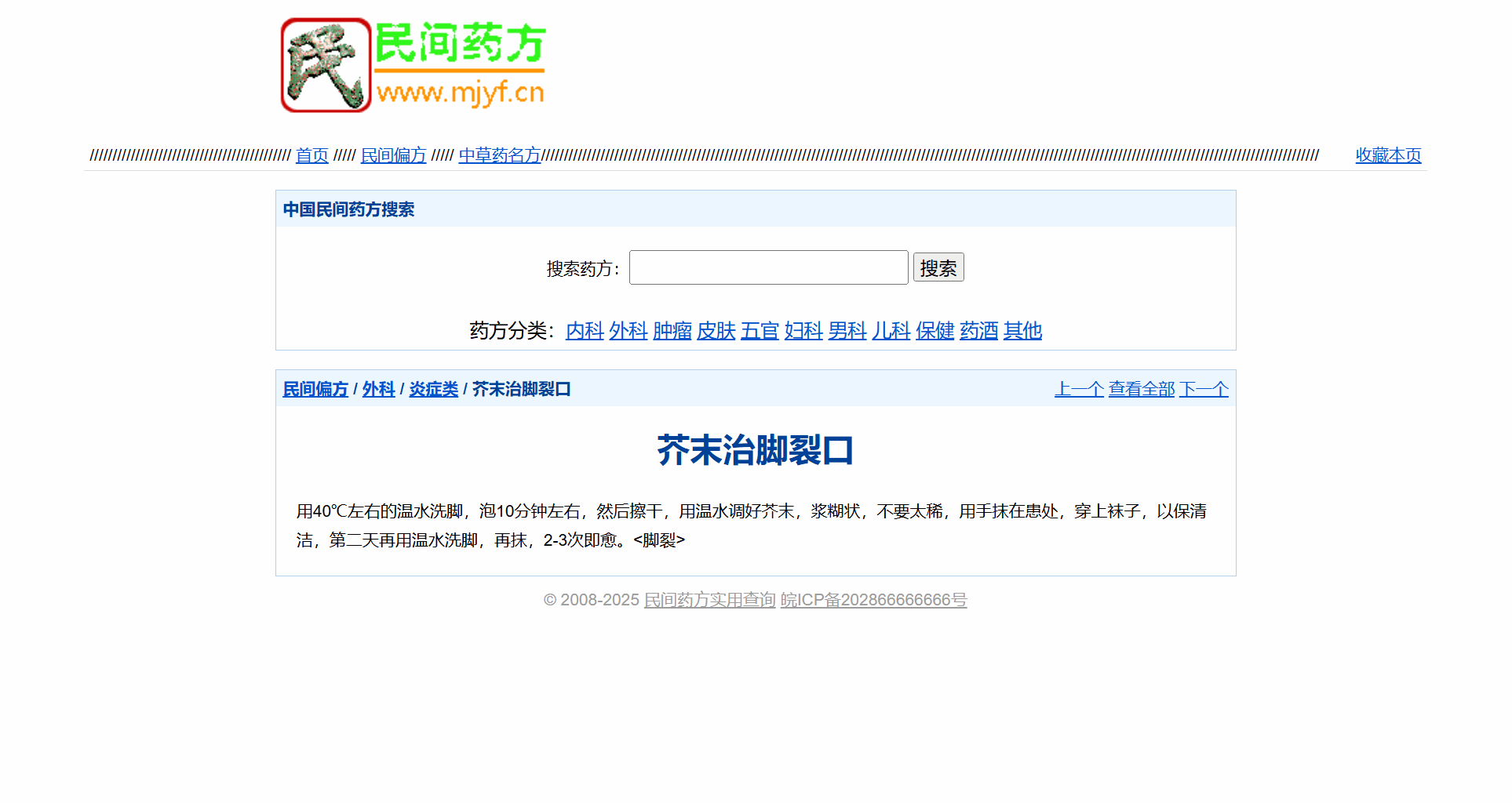Select the 儿科 category
Screen dimensions: 1512x803
click(891, 331)
